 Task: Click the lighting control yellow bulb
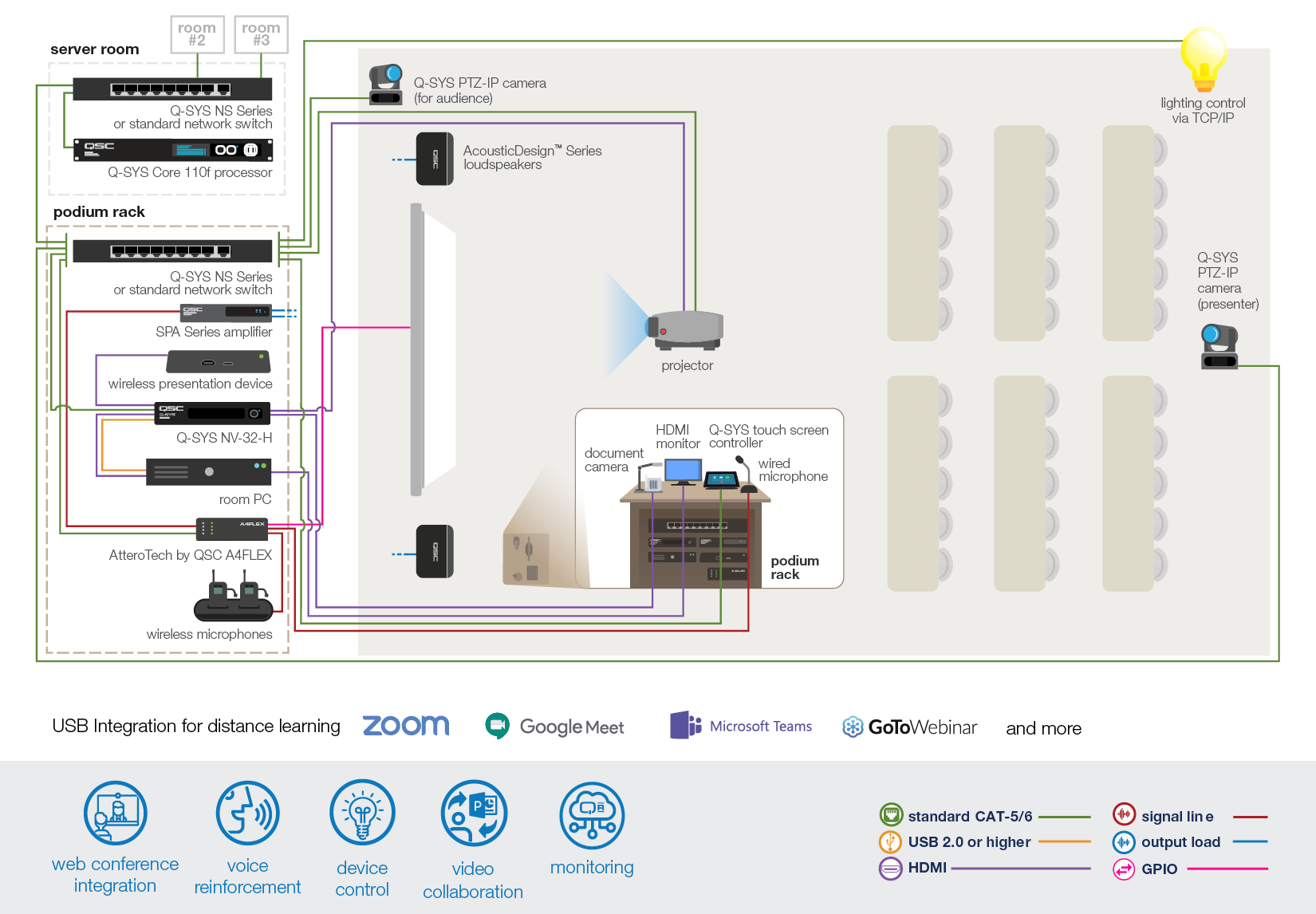click(1204, 58)
